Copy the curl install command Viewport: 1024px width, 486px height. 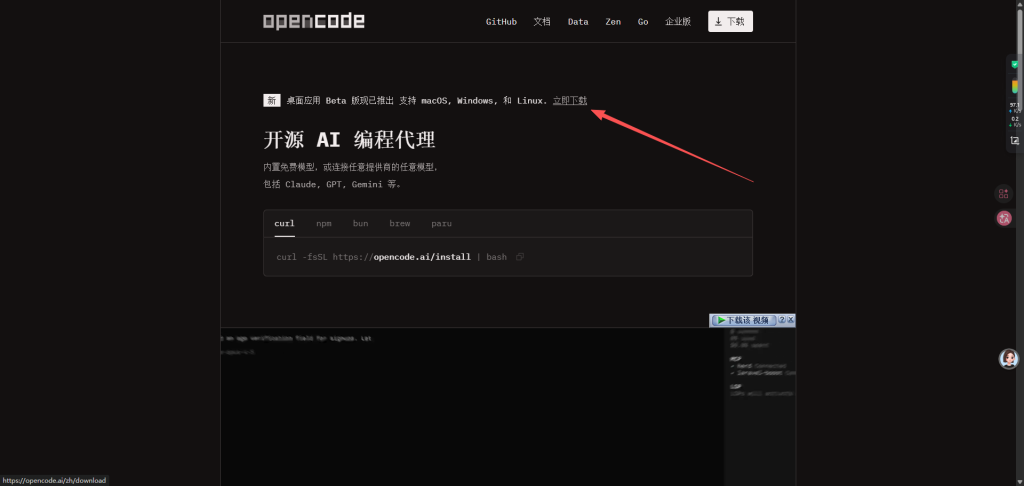pyautogui.click(x=520, y=257)
